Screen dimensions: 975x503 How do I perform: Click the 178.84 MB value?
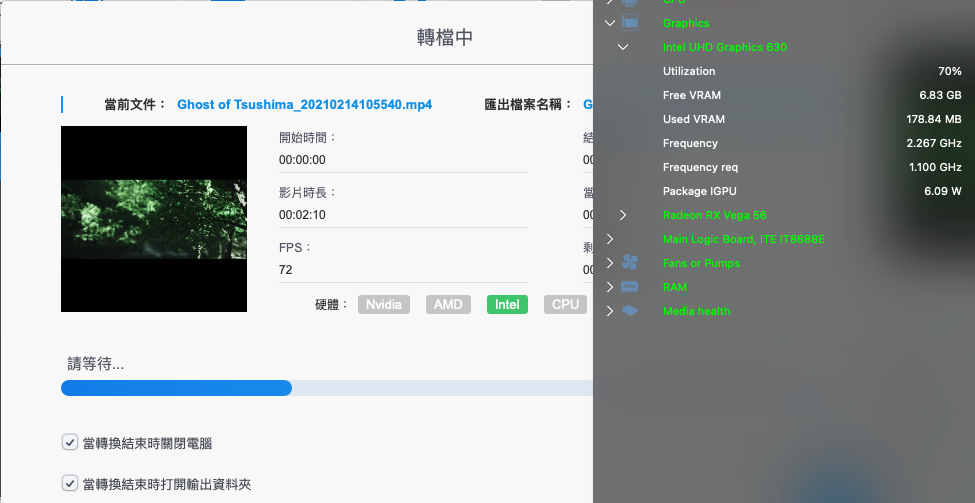coord(934,119)
